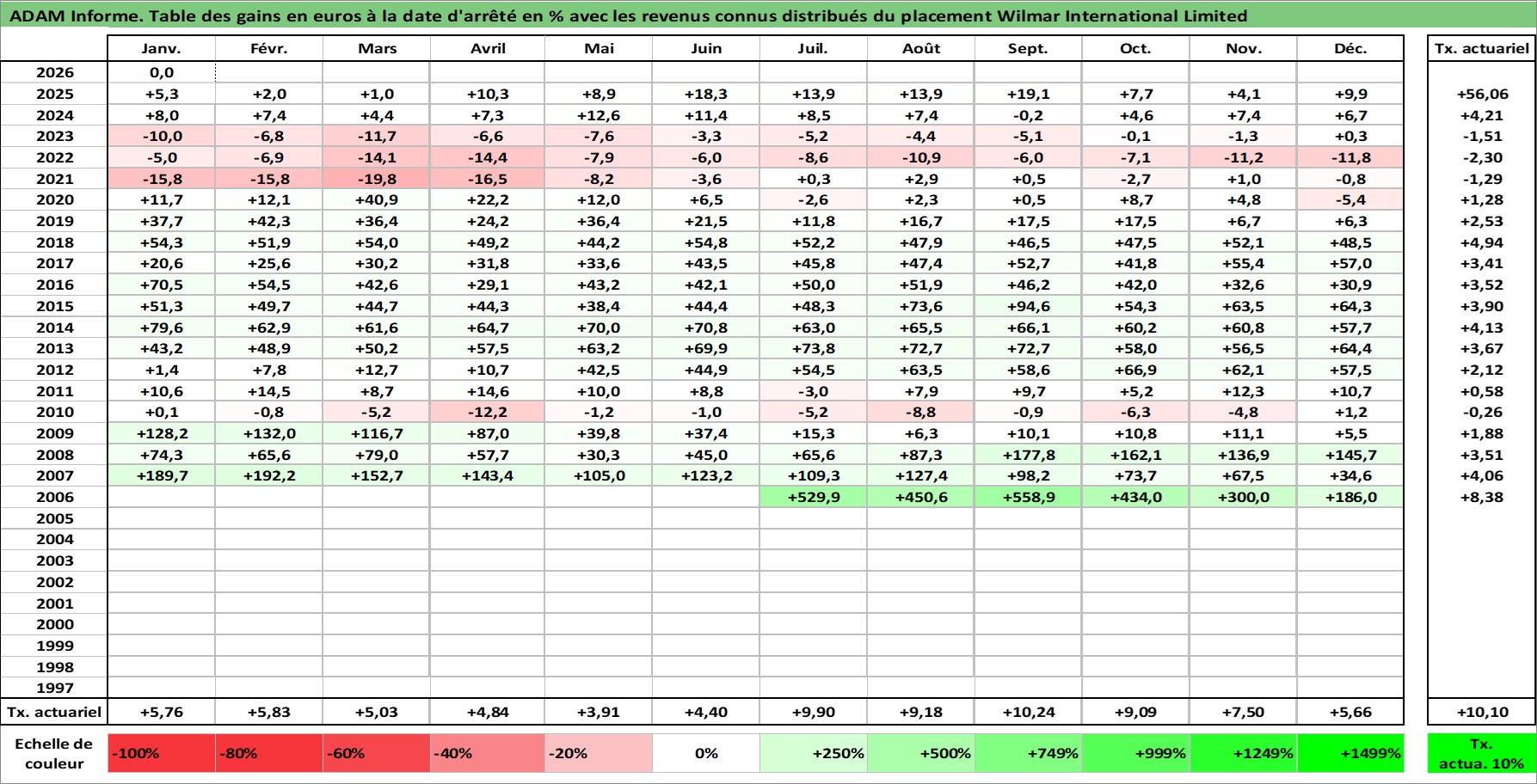Select the 'Janv.' column header
Viewport: 1537px width, 784px height.
coord(162,49)
